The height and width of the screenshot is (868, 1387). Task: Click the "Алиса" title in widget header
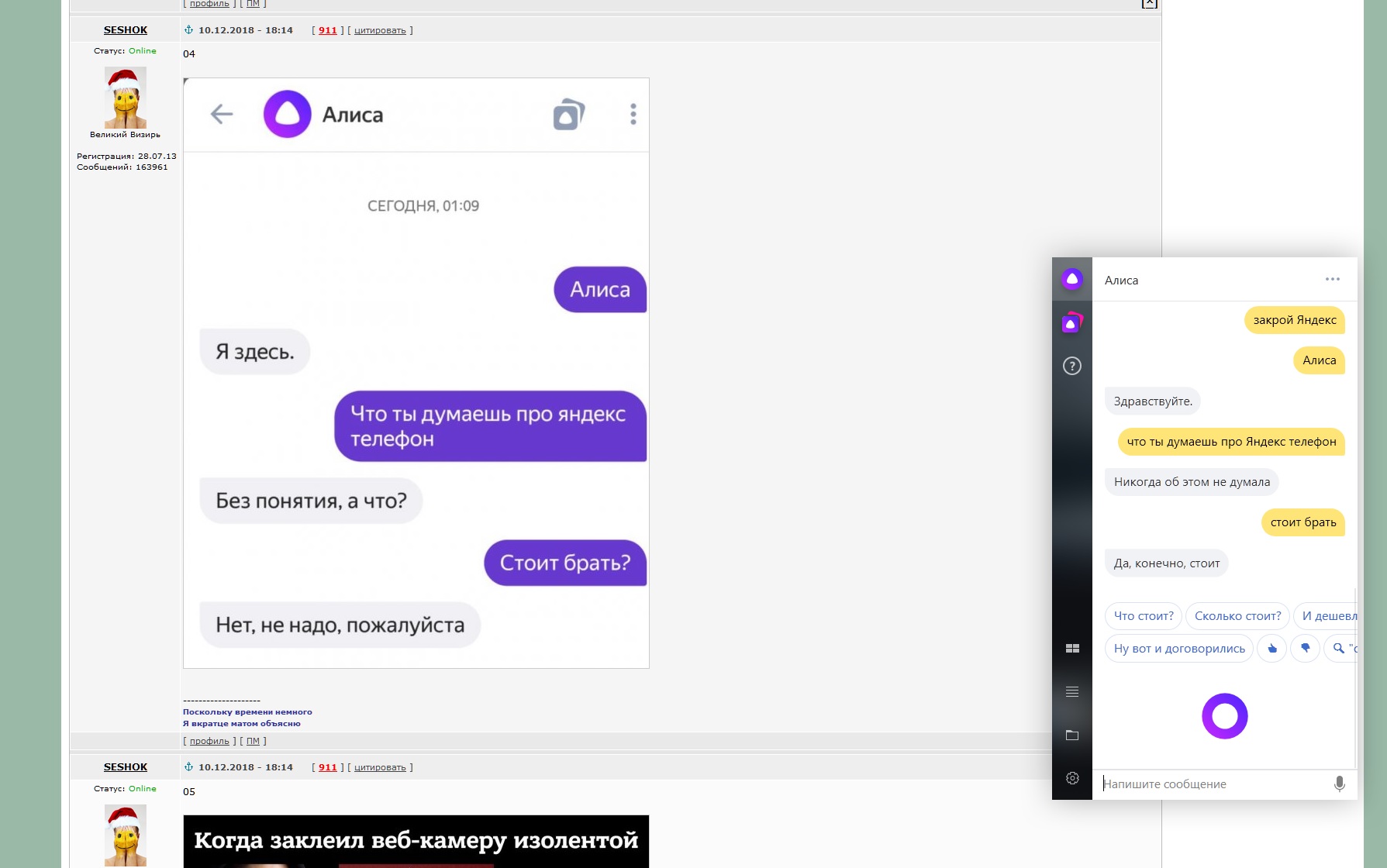1122,281
